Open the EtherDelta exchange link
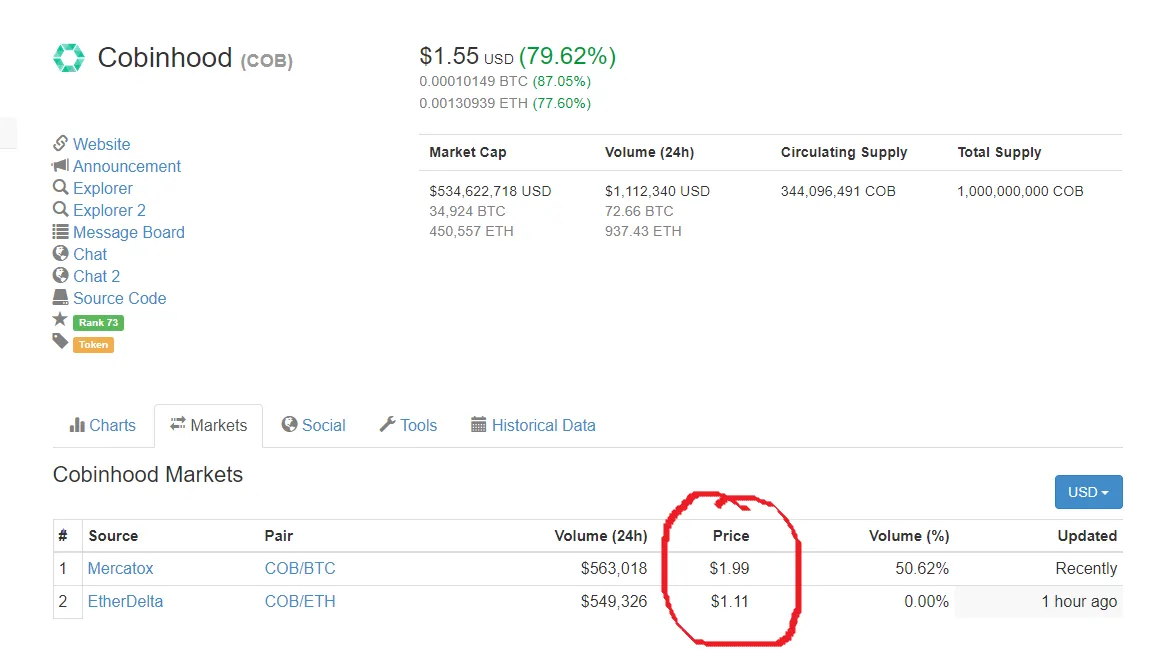This screenshot has width=1166, height=650. coord(125,601)
